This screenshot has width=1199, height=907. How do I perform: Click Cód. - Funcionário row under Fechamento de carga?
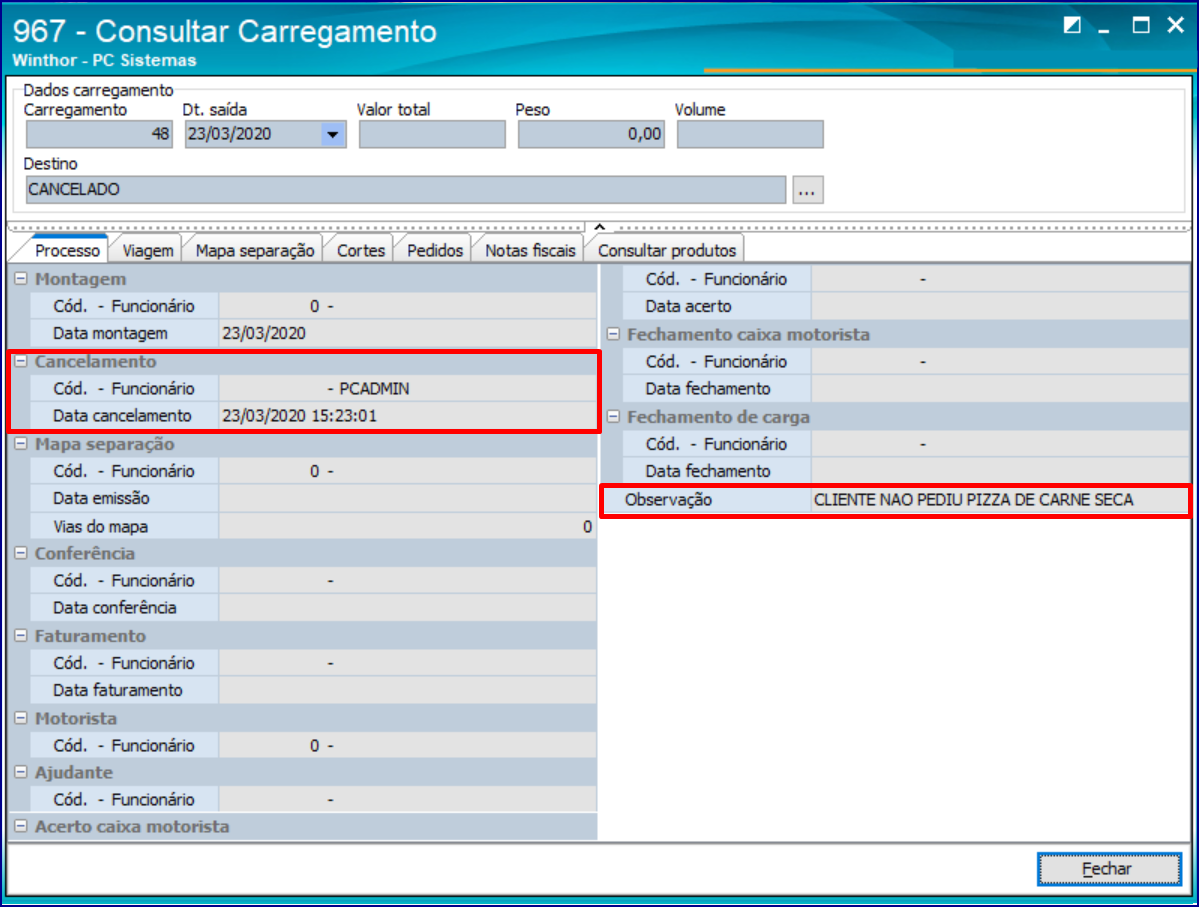906,444
